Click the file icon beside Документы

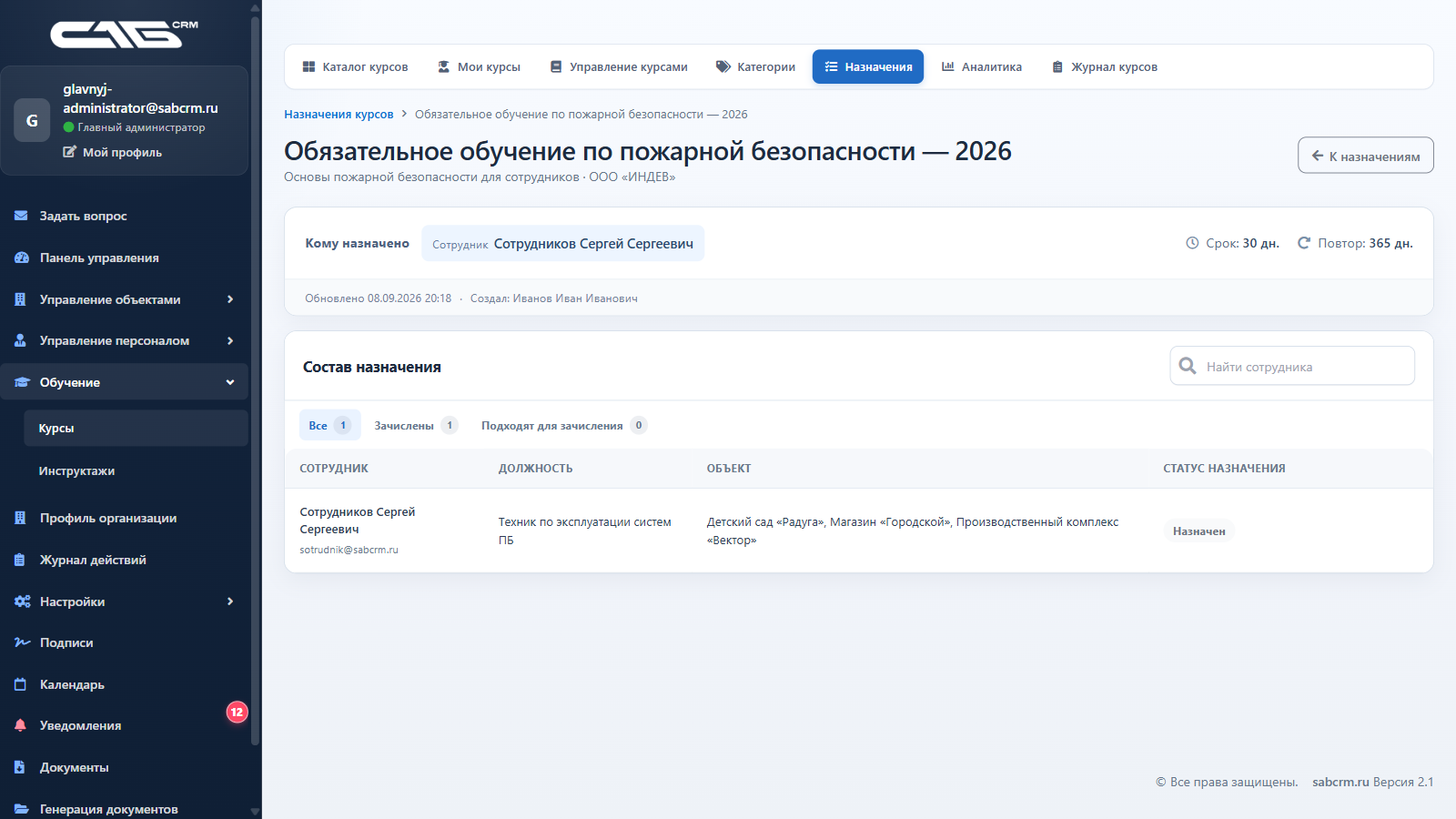[x=21, y=767]
